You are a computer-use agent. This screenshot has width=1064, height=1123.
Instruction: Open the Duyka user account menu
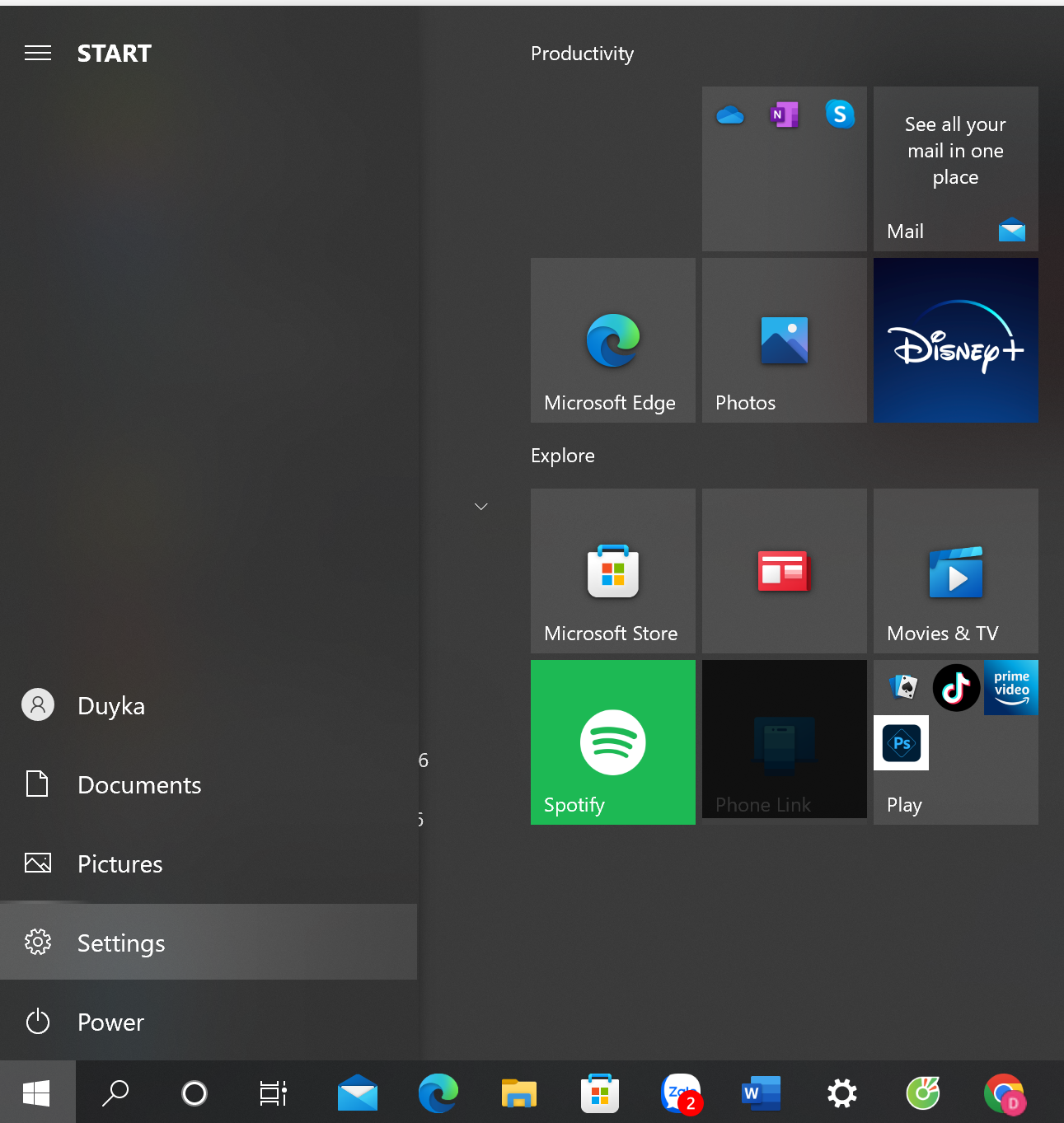coord(209,706)
